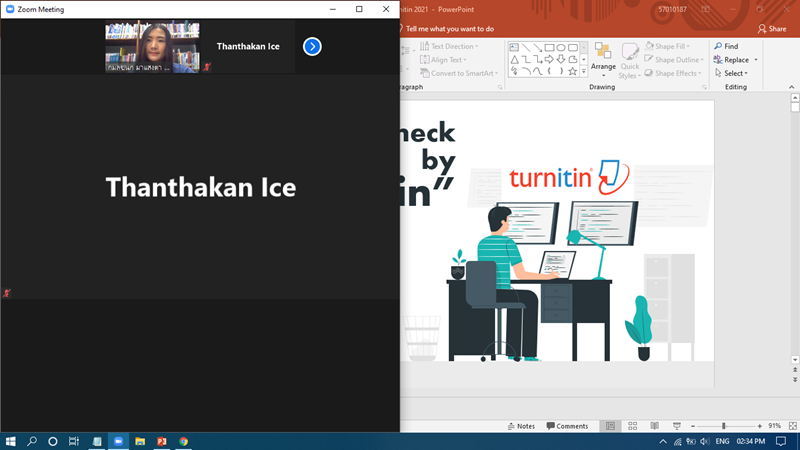800x450 pixels.
Task: Toggle the Notes pane
Action: [520, 426]
